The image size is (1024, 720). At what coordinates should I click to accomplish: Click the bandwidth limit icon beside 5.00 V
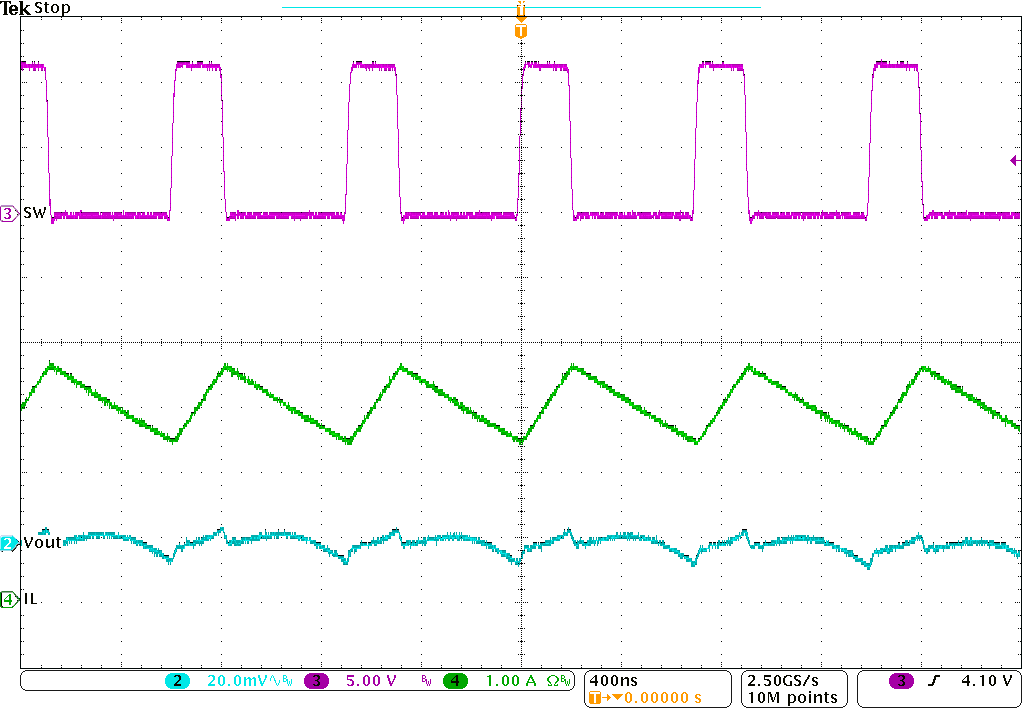point(427,678)
